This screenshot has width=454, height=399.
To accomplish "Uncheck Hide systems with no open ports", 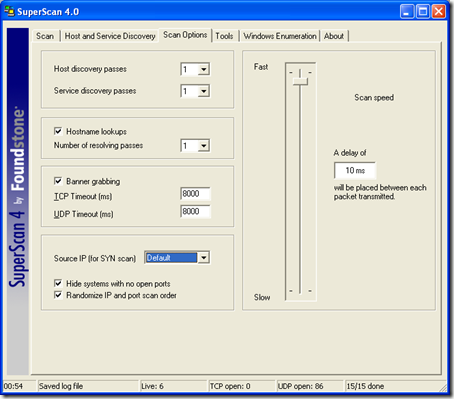I will [58, 283].
